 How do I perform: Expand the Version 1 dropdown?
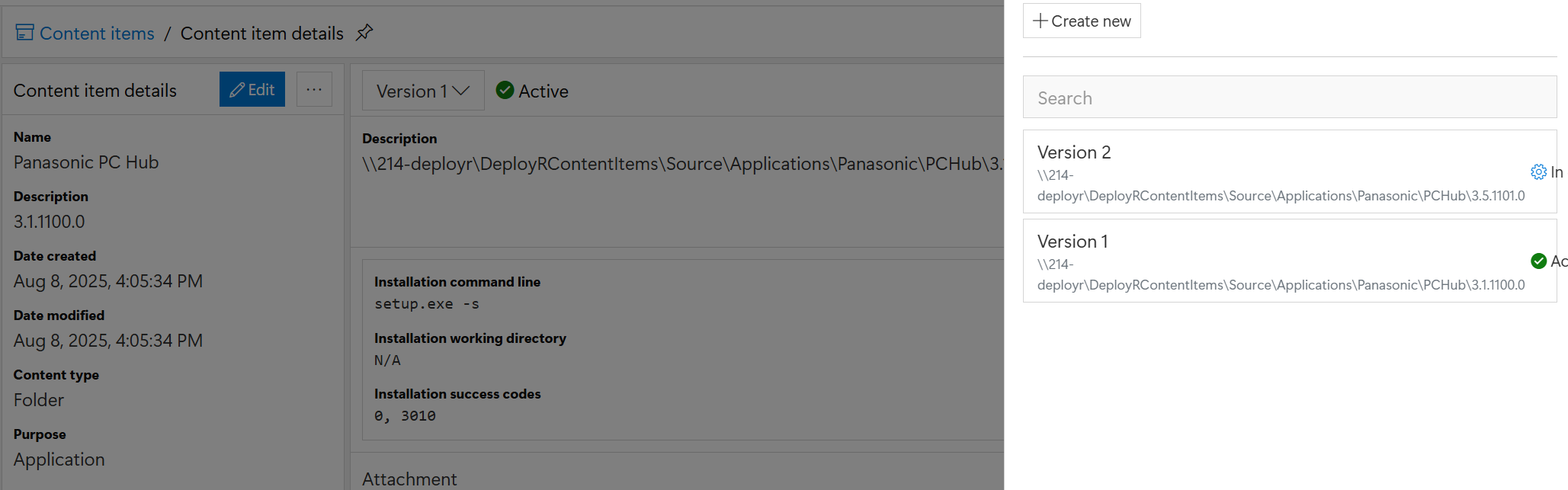tap(422, 91)
